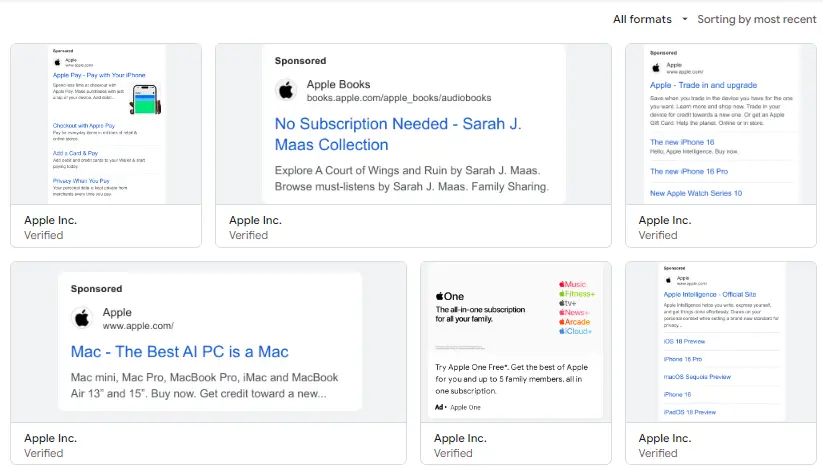This screenshot has height=470, width=823.
Task: Click the iPhone image in the Apple Pay ad
Action: (x=145, y=98)
